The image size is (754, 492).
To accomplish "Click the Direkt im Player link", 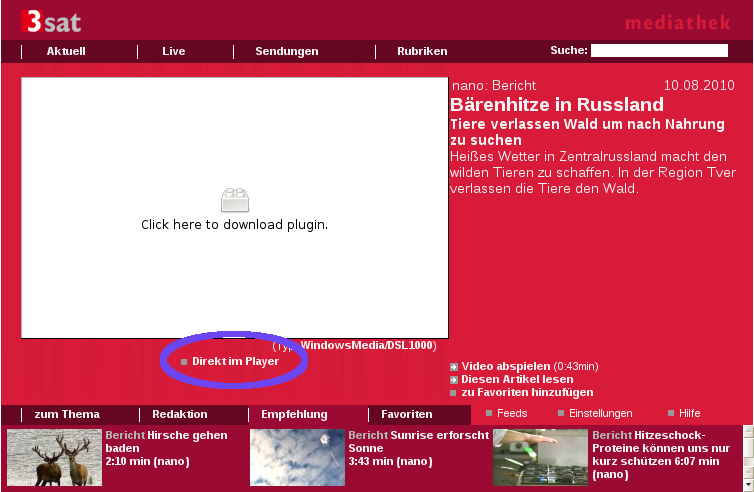I will [x=235, y=361].
